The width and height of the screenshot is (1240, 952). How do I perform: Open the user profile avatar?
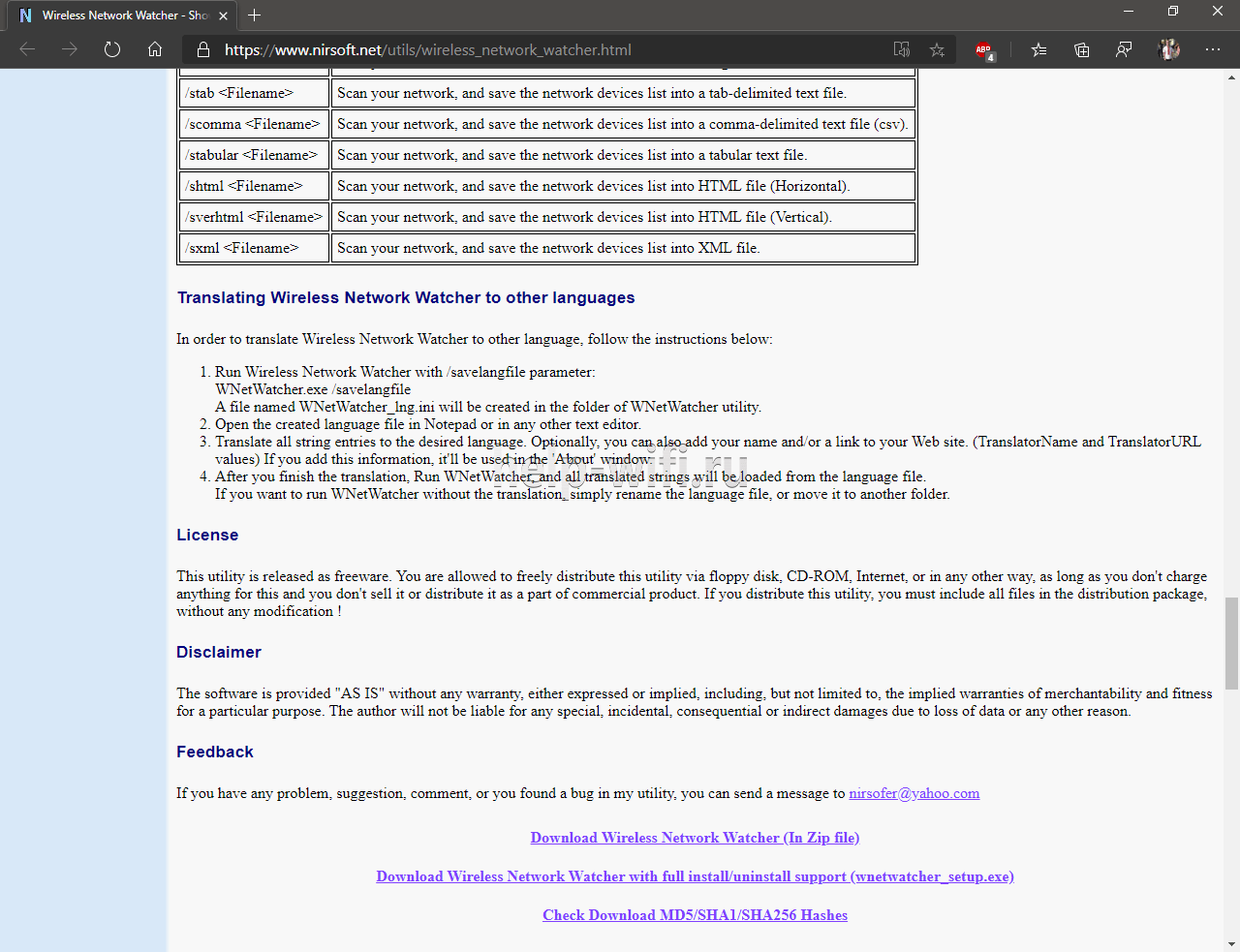(1169, 49)
